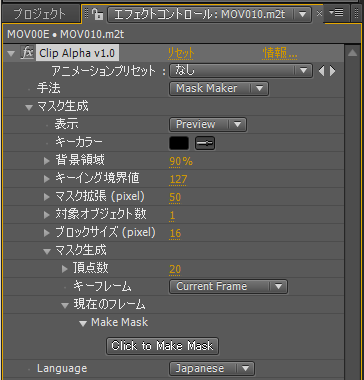364x380 pixels.
Task: Click the 手法 label
Action: click(49, 89)
